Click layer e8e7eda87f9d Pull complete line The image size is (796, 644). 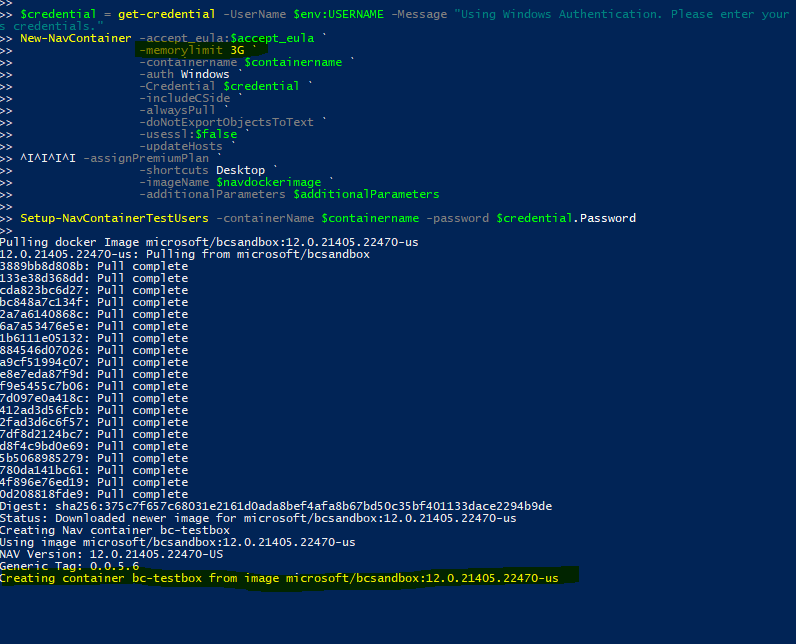(94, 375)
